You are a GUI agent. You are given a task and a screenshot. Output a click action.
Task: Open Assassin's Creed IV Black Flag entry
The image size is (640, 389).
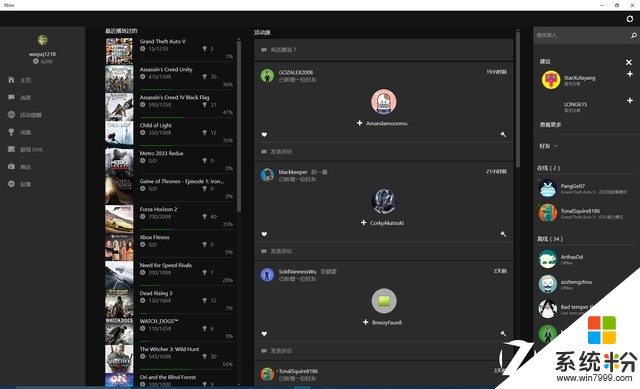[x=169, y=107]
